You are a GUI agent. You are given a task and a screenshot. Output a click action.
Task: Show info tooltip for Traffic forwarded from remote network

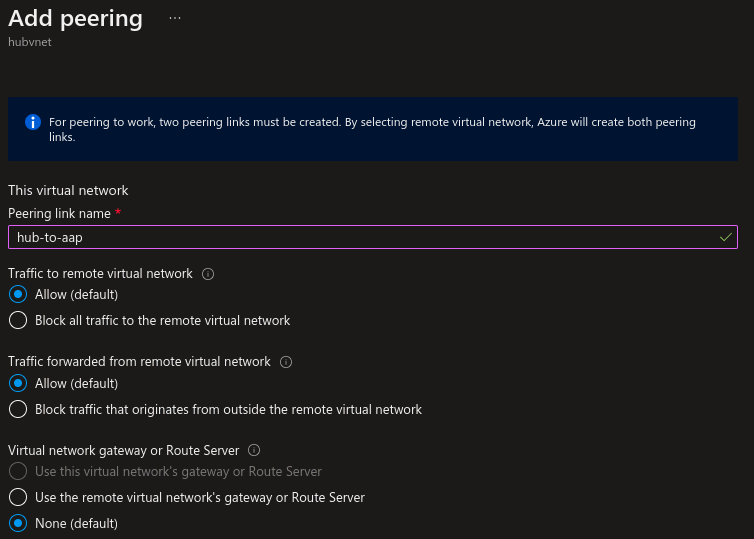pos(286,362)
